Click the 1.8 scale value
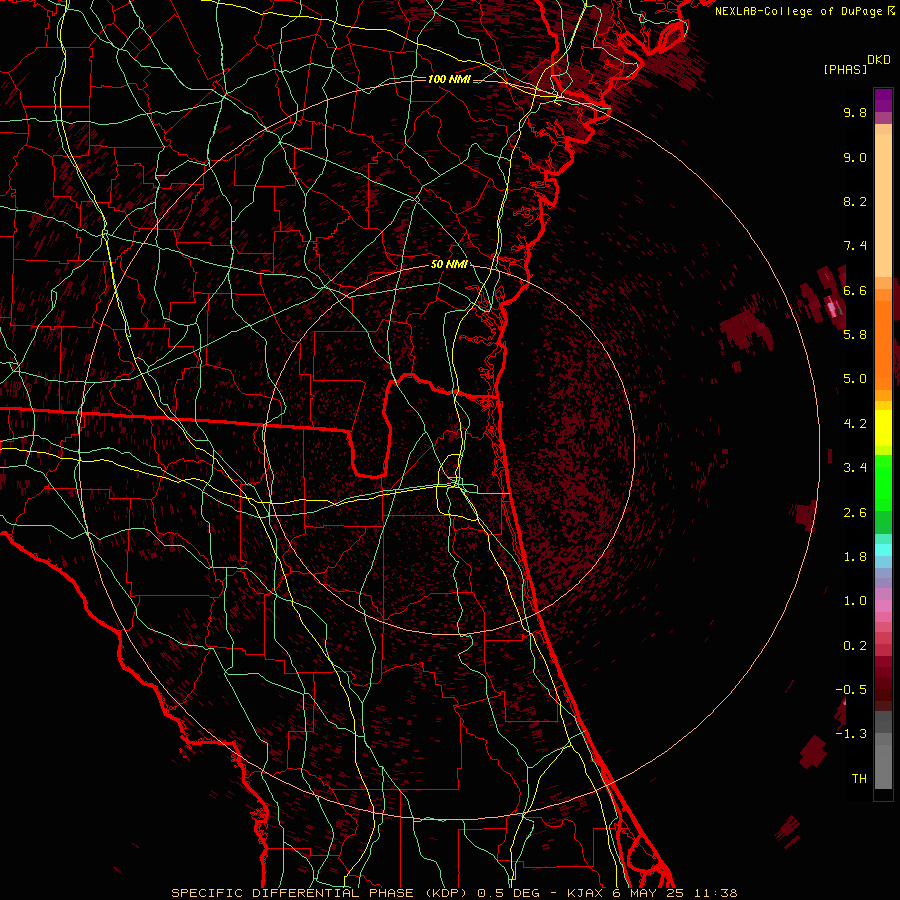This screenshot has height=900, width=900. tap(855, 556)
